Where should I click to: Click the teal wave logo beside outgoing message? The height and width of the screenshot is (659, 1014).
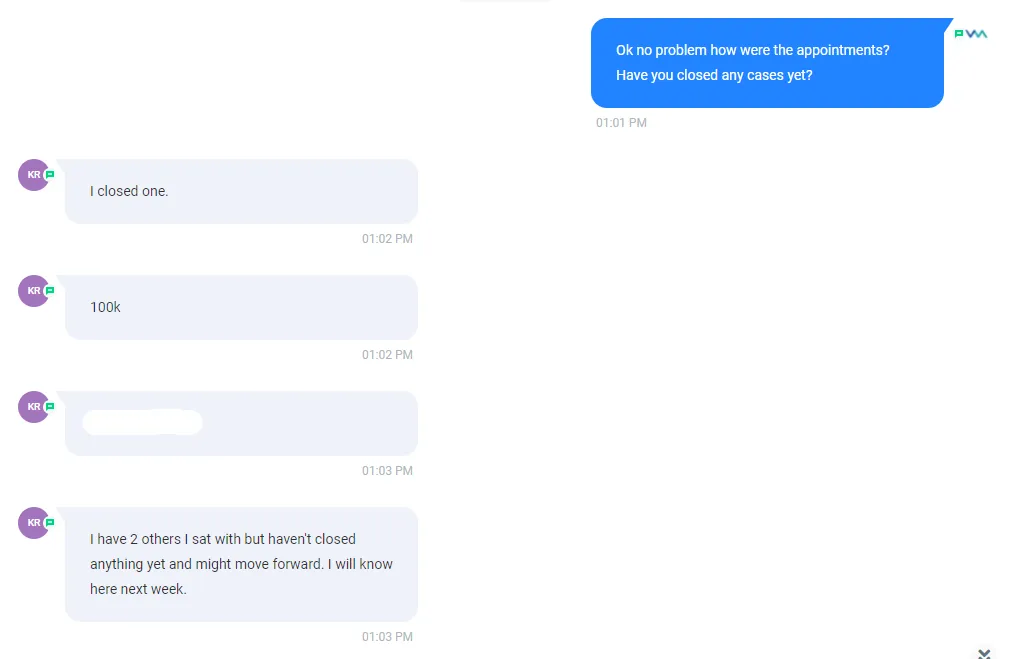click(976, 34)
